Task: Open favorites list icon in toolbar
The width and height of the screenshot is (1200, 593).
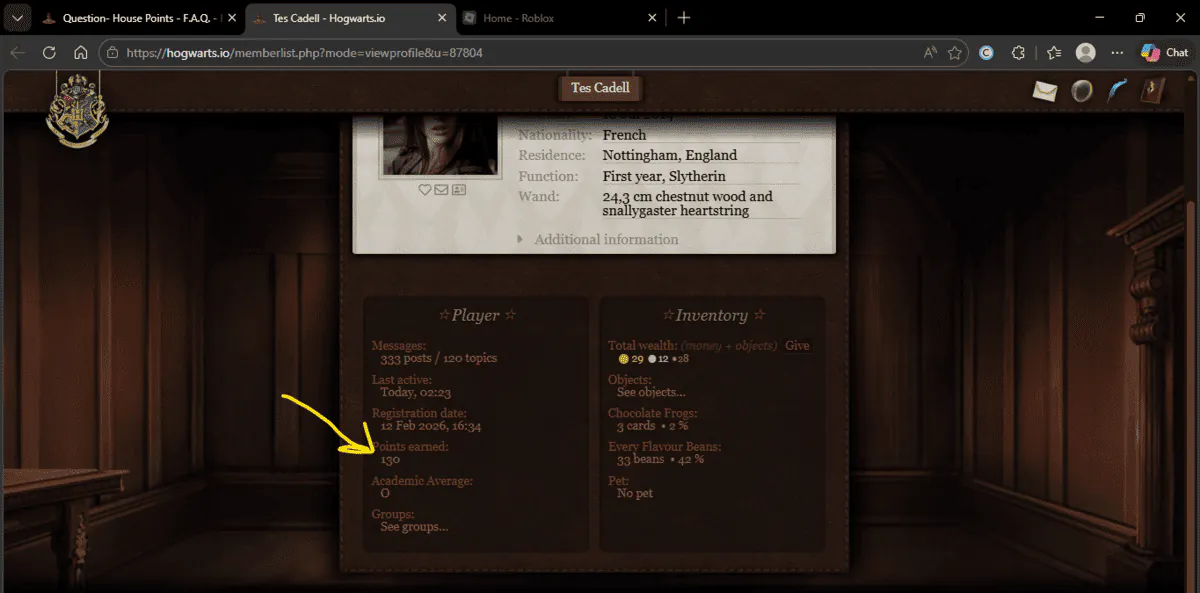Action: (1054, 53)
